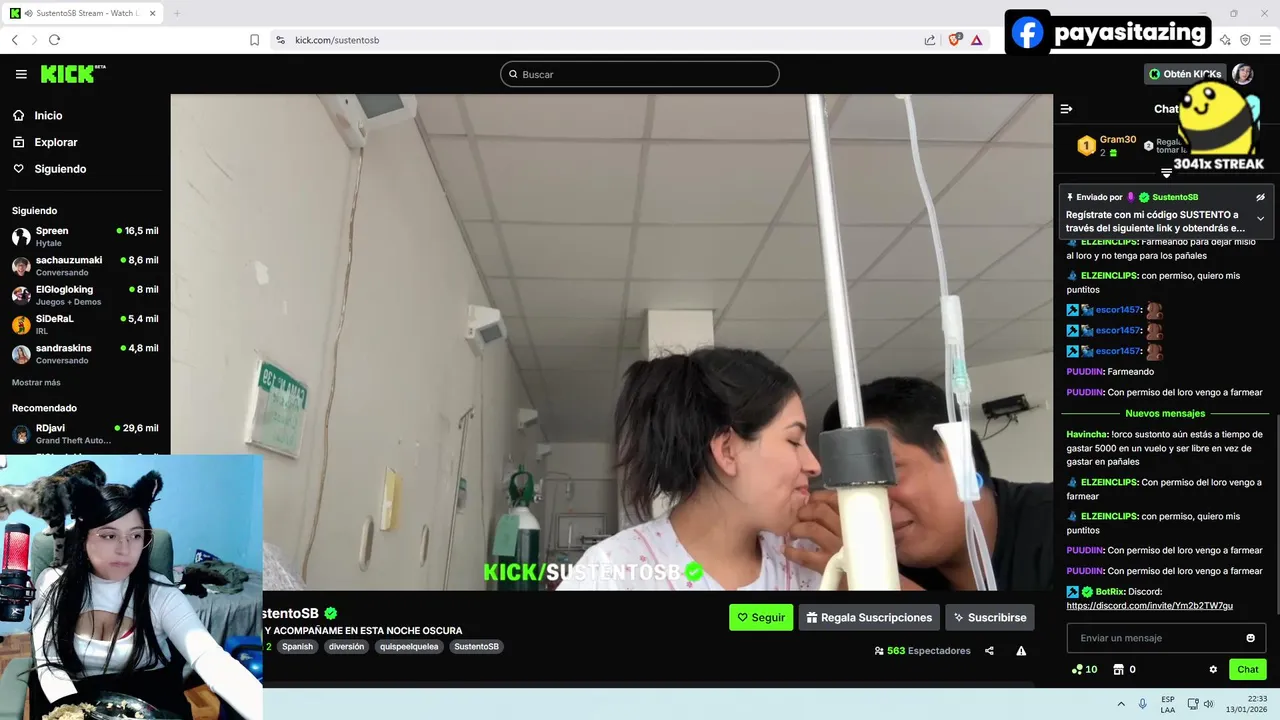Open SiDeRaL's channel

(85, 324)
